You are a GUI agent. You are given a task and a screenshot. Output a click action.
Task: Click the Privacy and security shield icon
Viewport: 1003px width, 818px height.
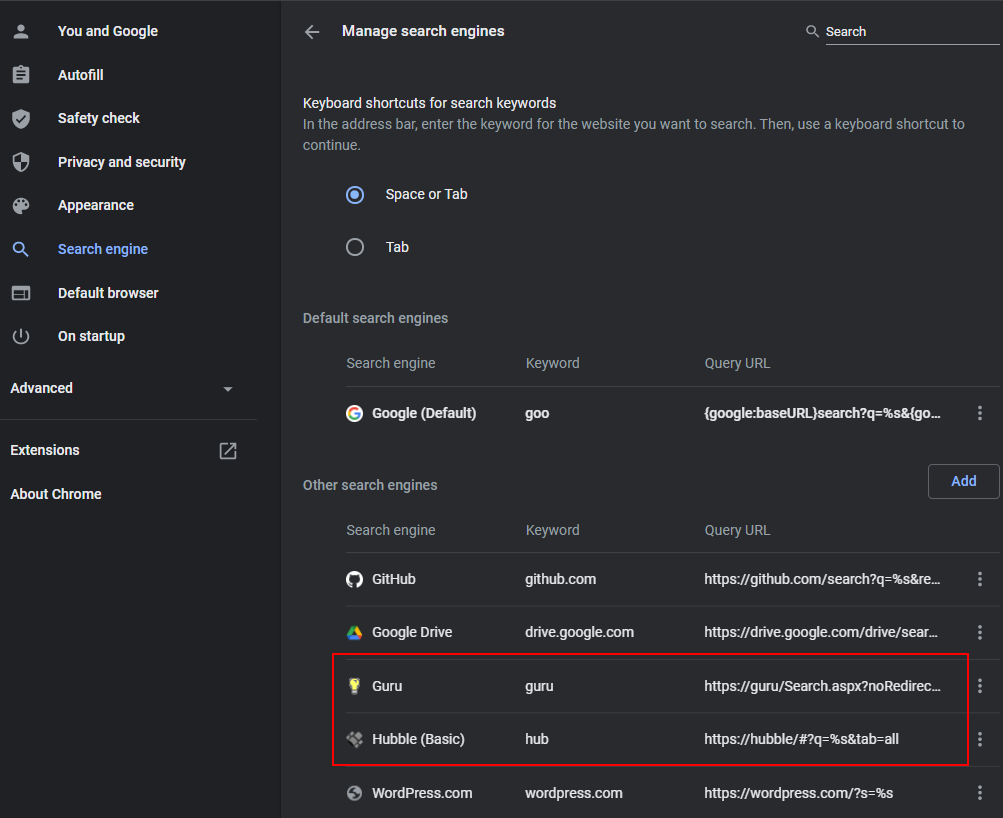click(21, 162)
